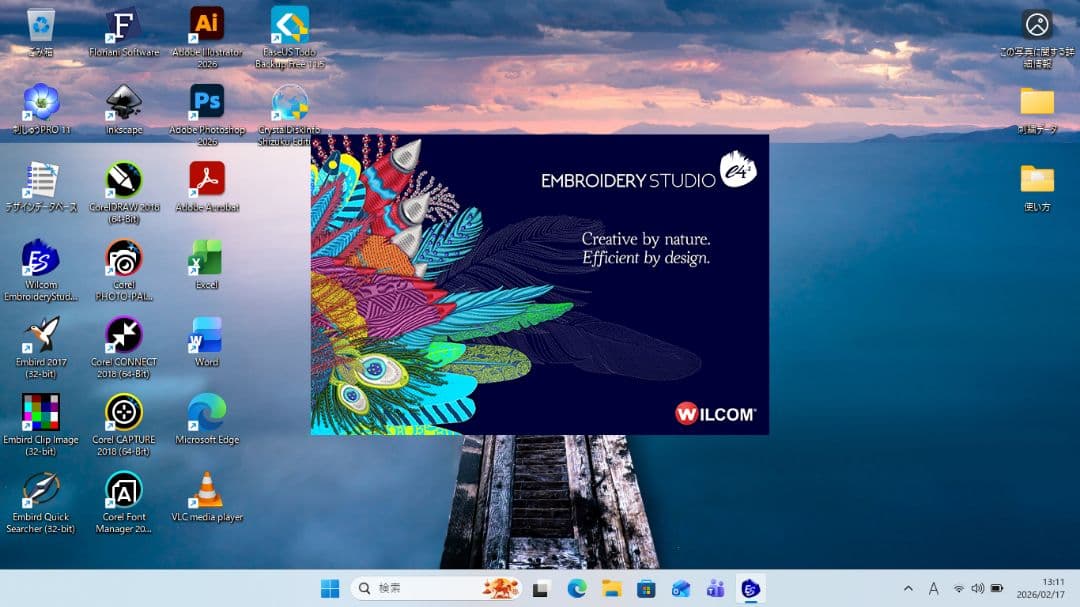This screenshot has height=607, width=1080.
Task: Open the Recycle Bin desktop icon
Action: [41, 31]
